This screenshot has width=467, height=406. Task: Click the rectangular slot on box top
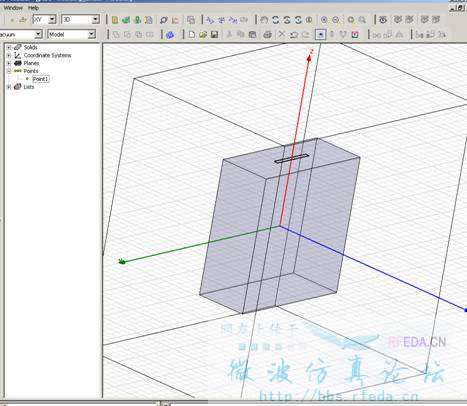coord(292,158)
